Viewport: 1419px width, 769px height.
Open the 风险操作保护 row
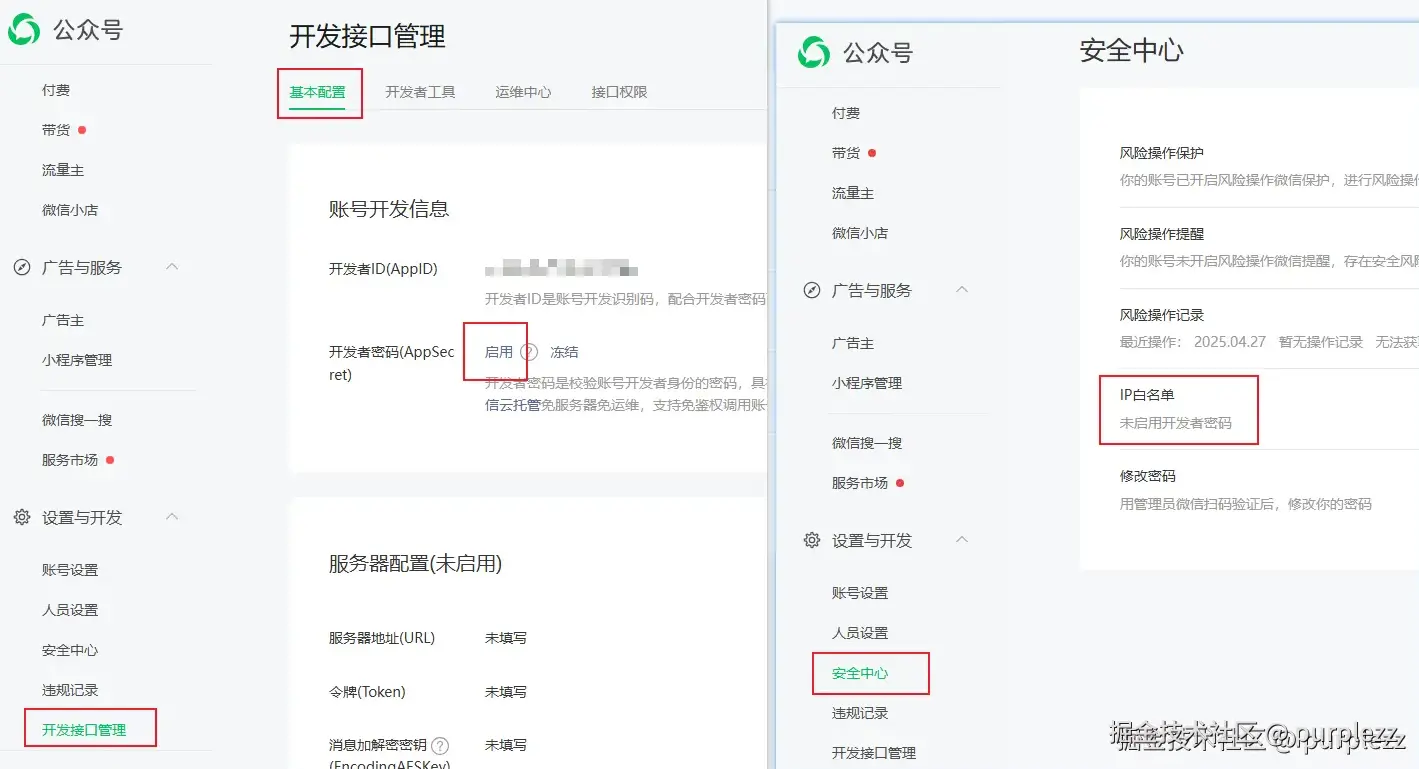tap(1269, 167)
